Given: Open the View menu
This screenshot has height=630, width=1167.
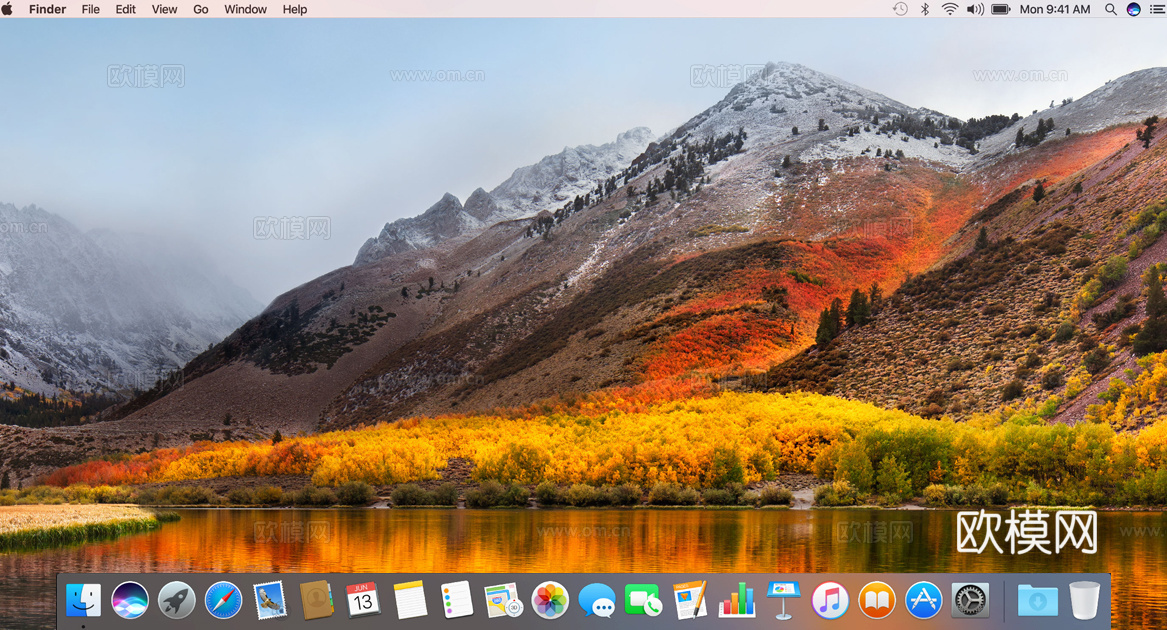Looking at the screenshot, I should click(164, 9).
